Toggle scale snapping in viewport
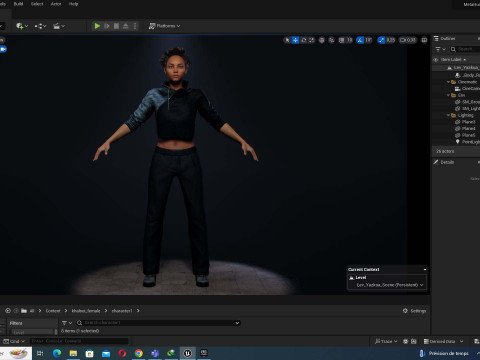 (x=381, y=40)
